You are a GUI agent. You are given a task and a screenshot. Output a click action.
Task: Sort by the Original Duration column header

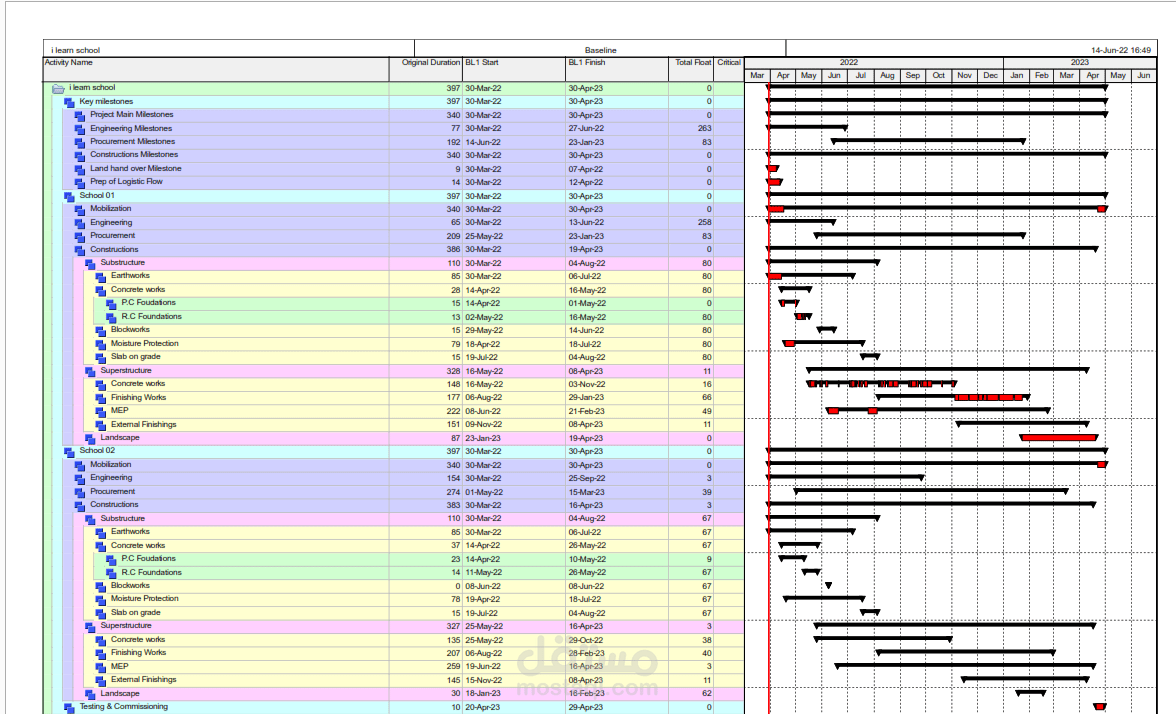tap(425, 69)
